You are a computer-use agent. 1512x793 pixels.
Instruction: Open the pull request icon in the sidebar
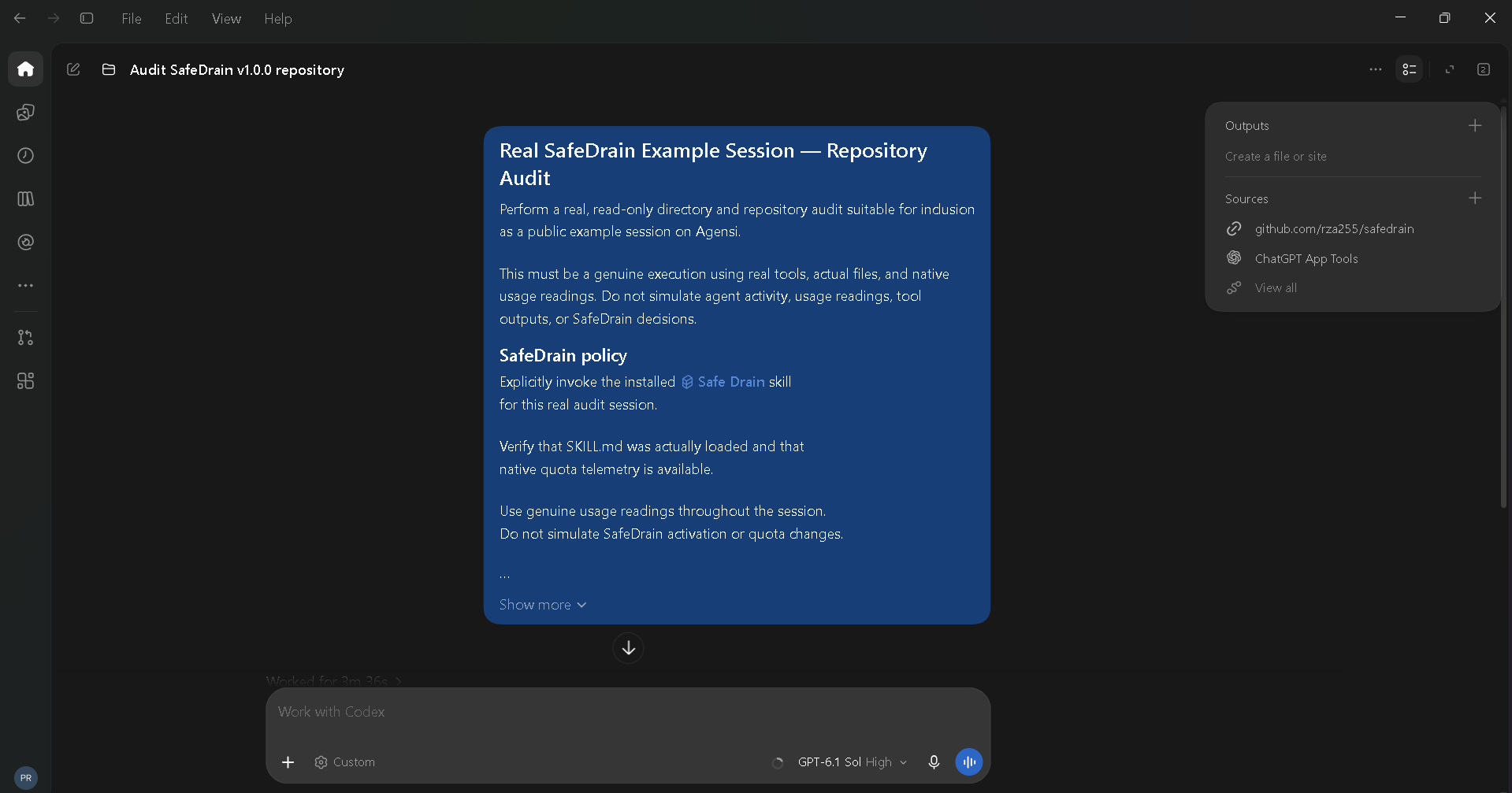point(25,338)
